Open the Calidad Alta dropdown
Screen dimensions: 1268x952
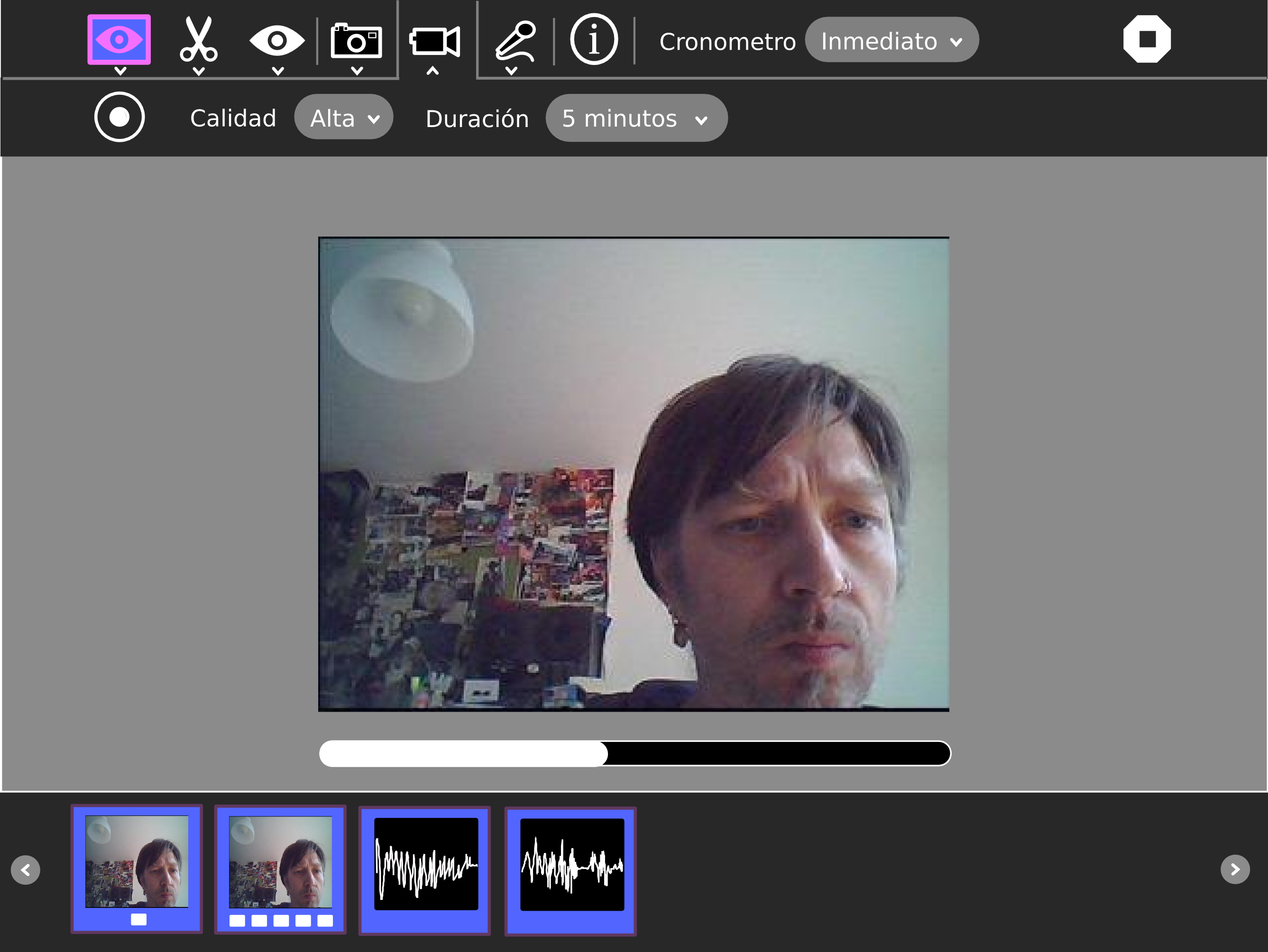click(x=343, y=118)
